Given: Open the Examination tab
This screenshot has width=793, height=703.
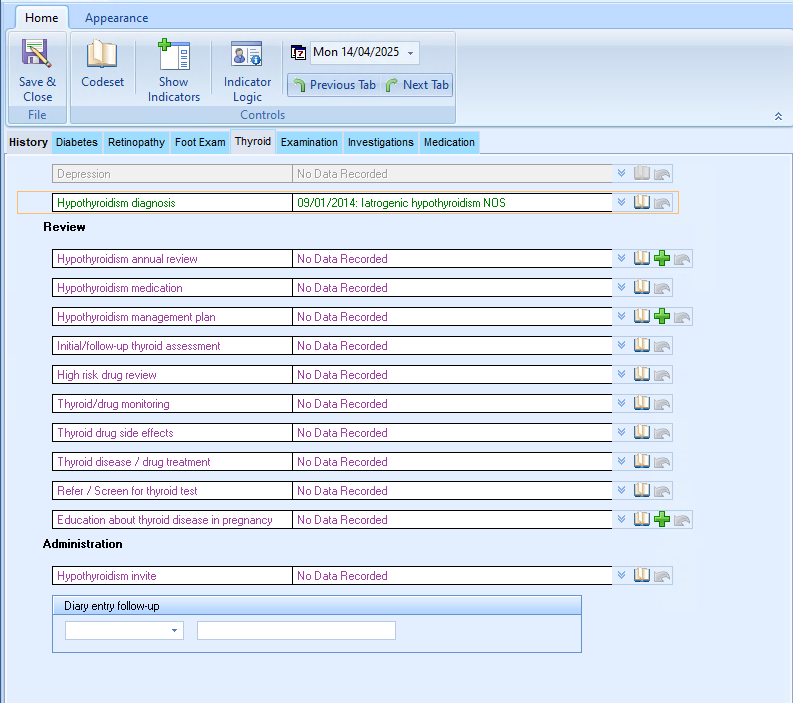Looking at the screenshot, I should [x=309, y=142].
